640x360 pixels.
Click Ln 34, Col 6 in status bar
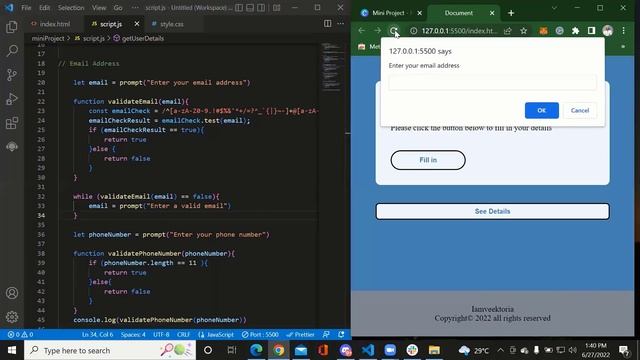97,334
